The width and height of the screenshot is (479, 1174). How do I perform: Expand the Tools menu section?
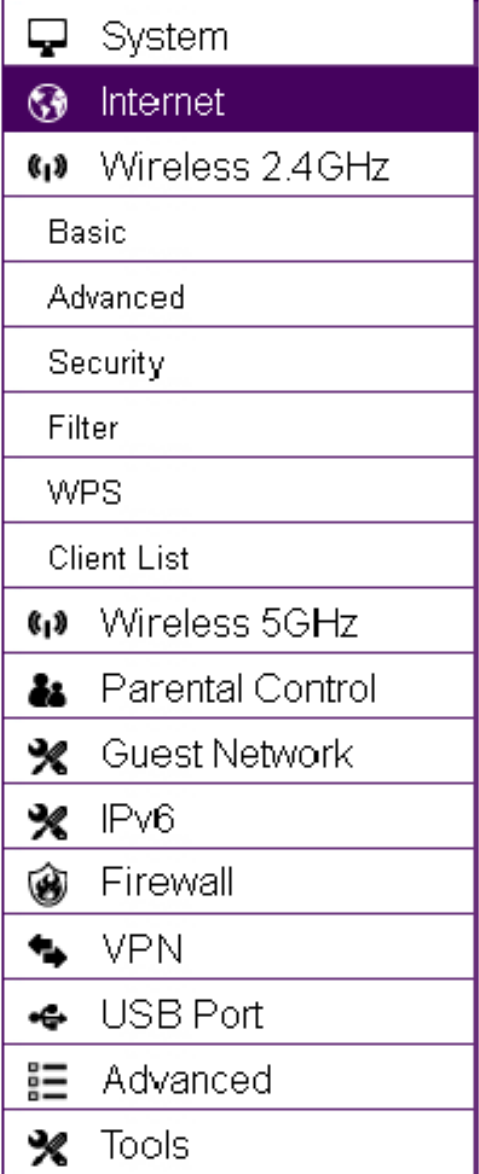[240, 1144]
